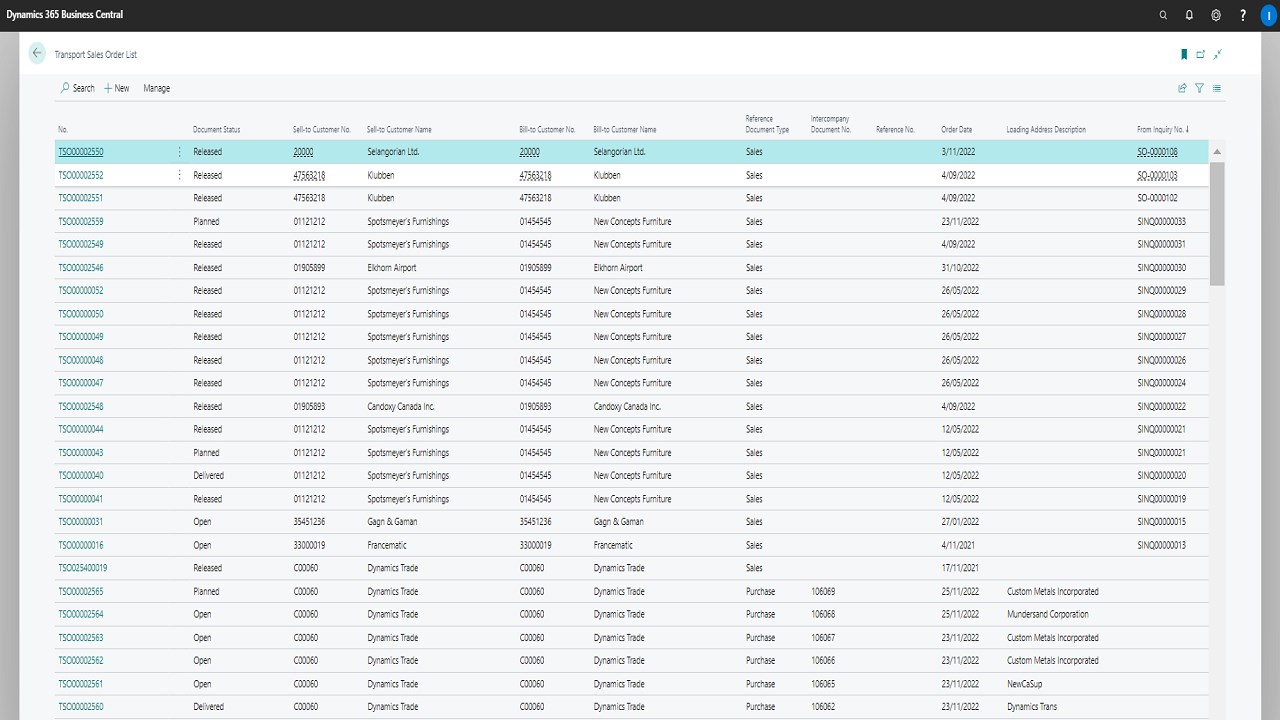Open the search magnifier in top bar
Image resolution: width=1280 pixels, height=720 pixels.
tap(1163, 15)
